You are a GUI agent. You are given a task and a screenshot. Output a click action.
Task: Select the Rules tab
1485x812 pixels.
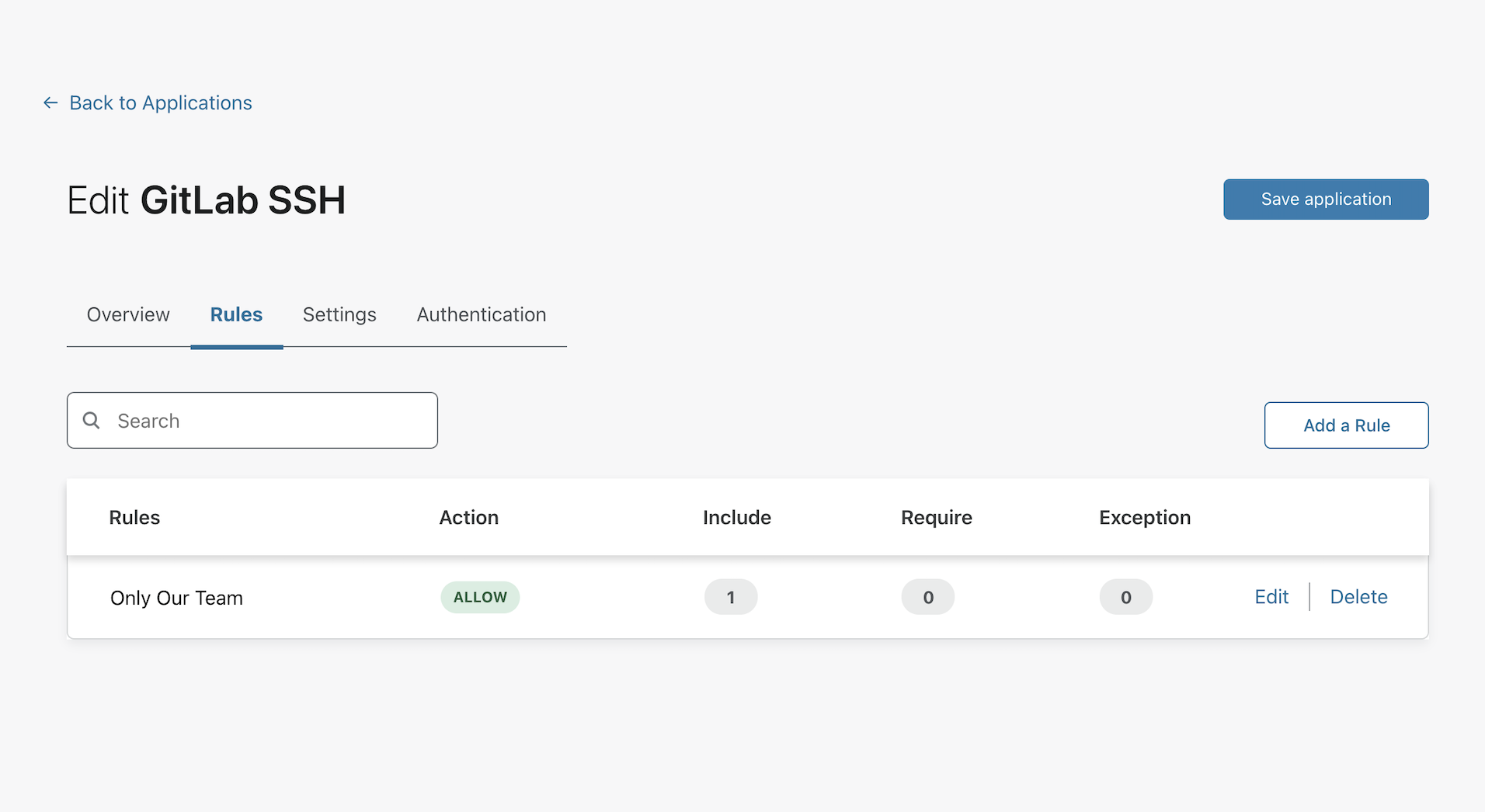[x=236, y=314]
